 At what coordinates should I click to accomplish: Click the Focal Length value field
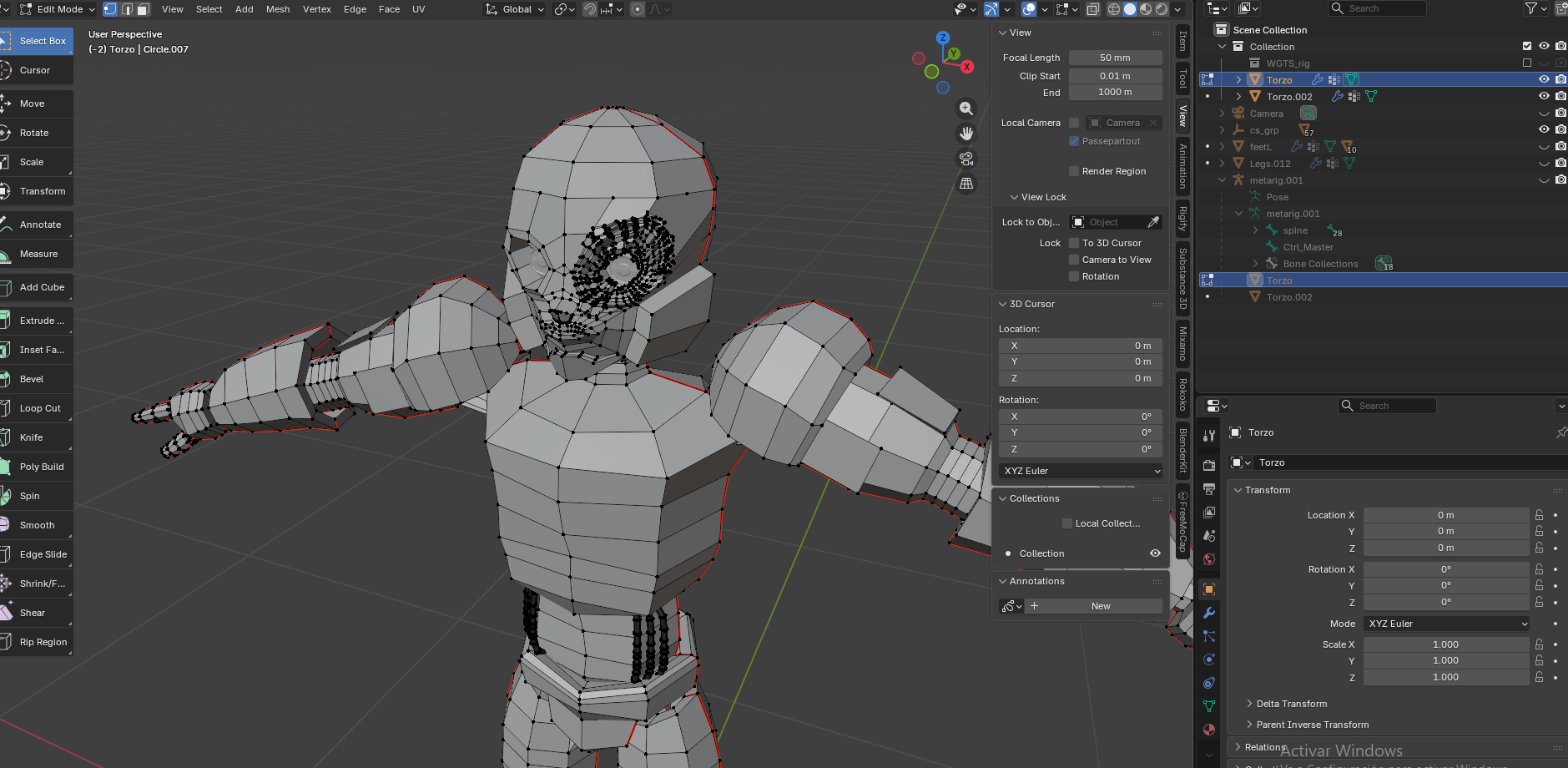point(1115,58)
